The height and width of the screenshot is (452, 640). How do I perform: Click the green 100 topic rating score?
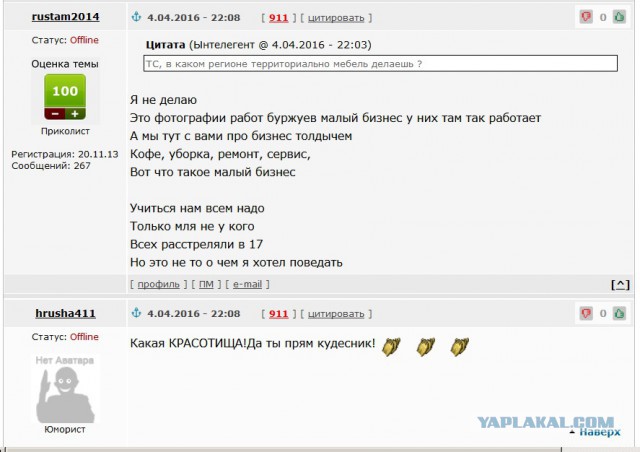click(x=65, y=91)
